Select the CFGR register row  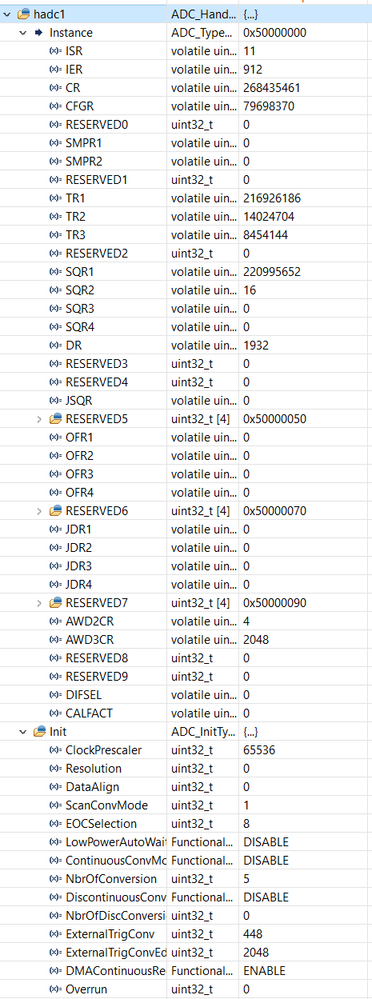click(186, 106)
